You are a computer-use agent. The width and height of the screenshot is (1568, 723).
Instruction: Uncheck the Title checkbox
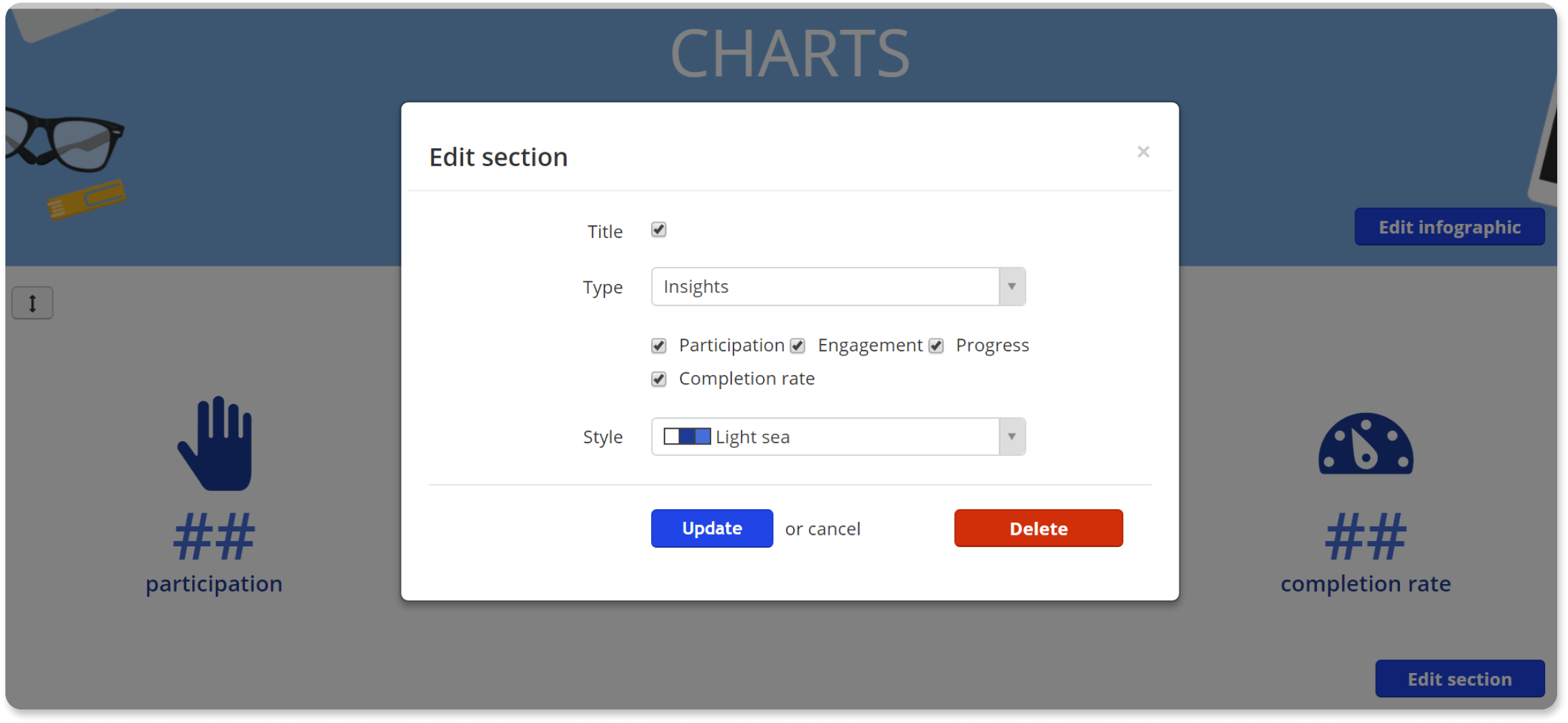tap(658, 230)
